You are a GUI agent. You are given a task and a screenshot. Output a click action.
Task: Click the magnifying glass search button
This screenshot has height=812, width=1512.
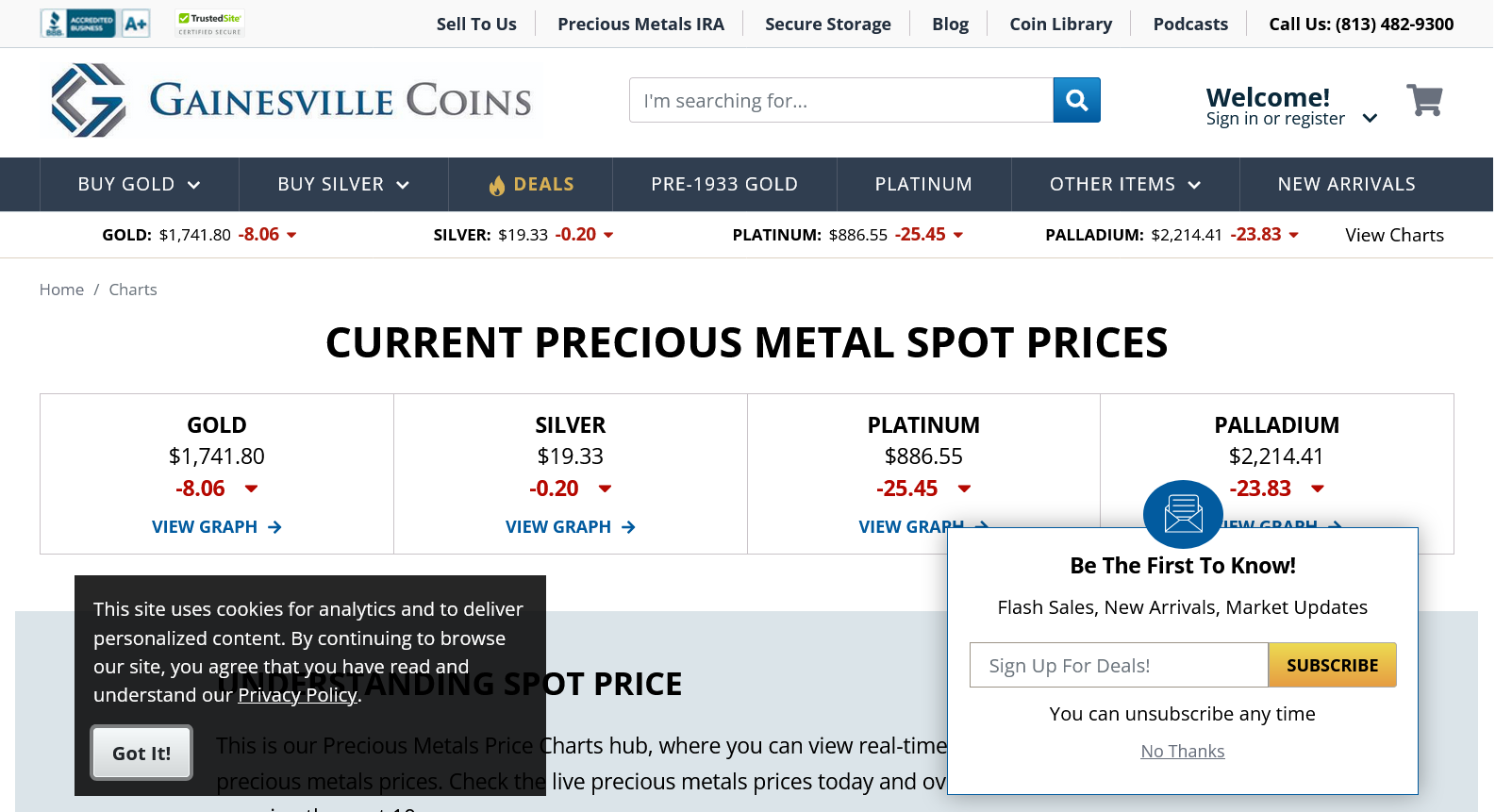tap(1076, 100)
